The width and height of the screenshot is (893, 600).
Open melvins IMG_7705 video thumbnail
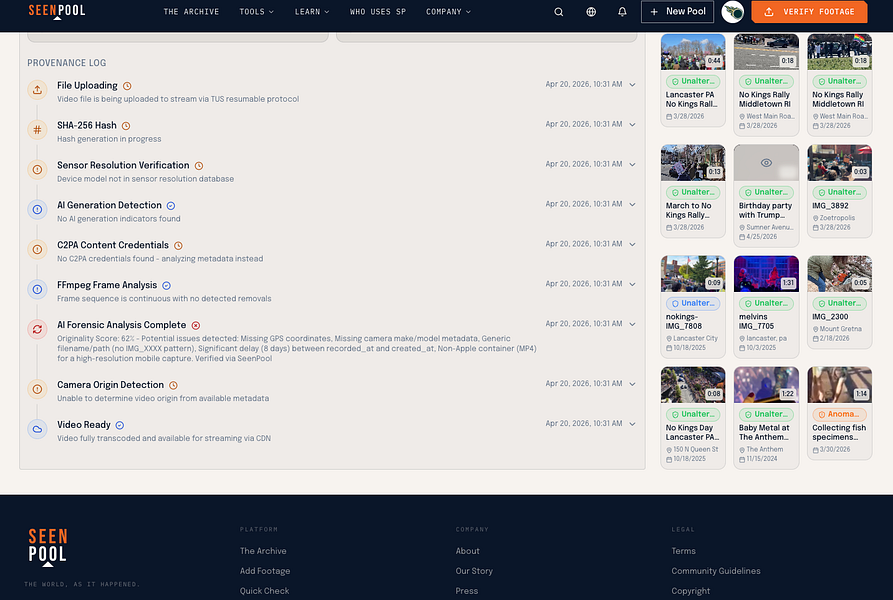(x=766, y=274)
